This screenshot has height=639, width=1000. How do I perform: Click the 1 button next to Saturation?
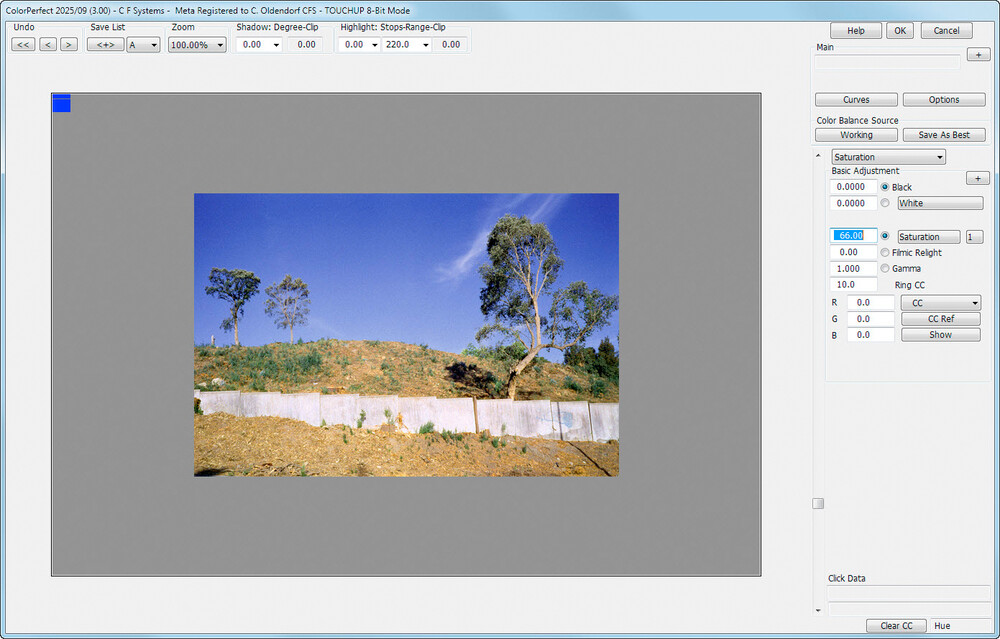click(x=974, y=237)
